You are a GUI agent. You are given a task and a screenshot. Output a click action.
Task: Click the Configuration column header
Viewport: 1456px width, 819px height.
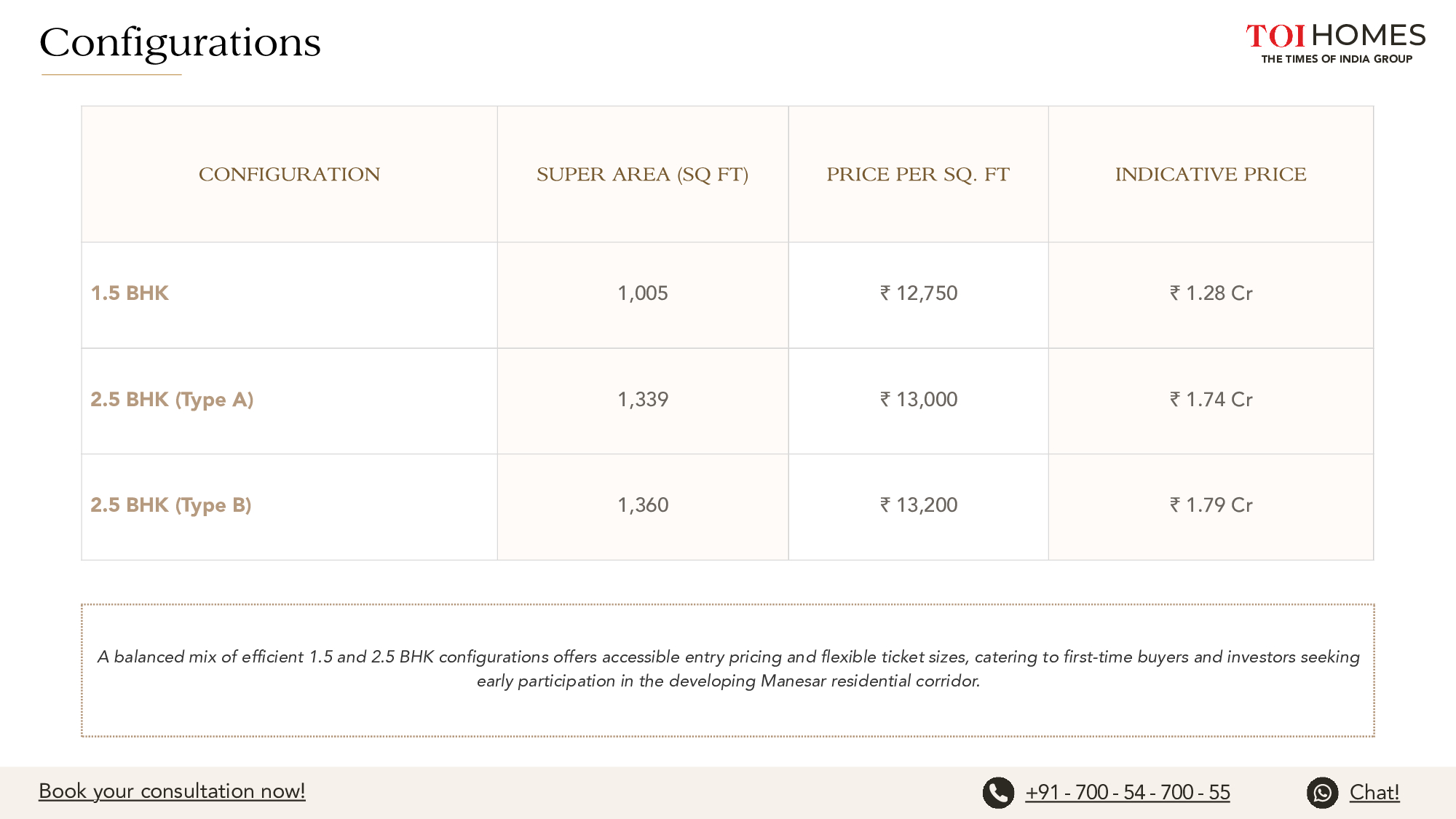(289, 175)
